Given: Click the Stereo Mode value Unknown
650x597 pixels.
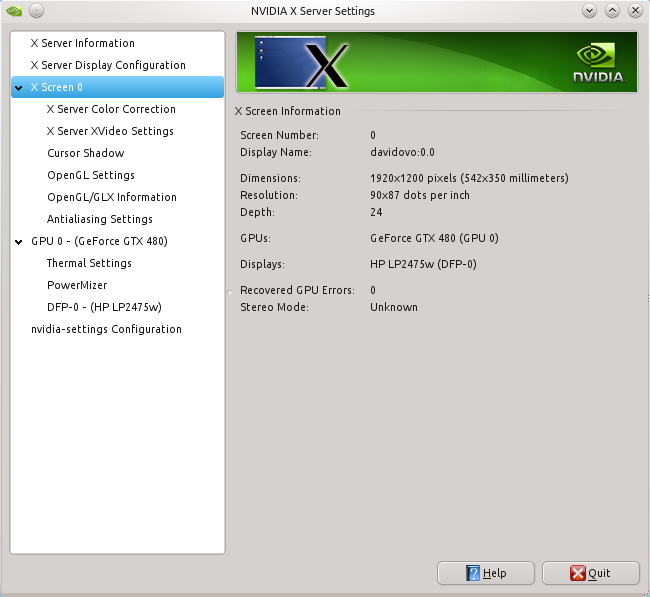Looking at the screenshot, I should point(394,307).
